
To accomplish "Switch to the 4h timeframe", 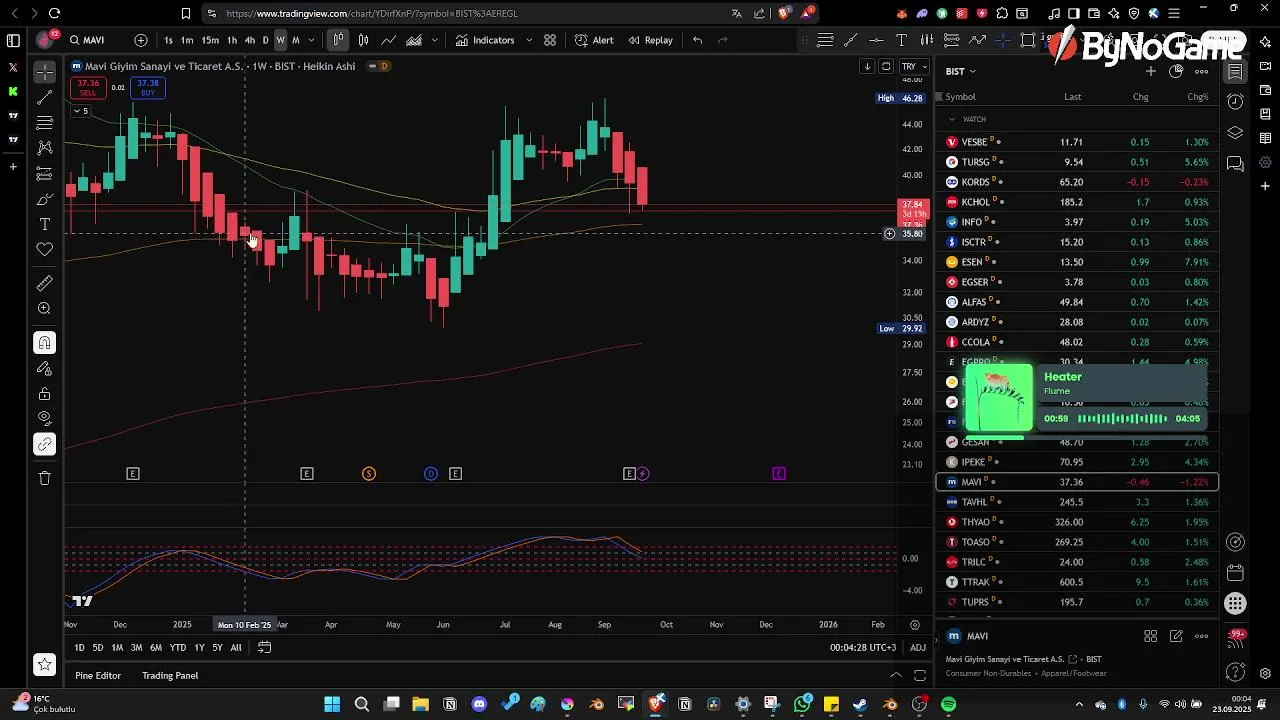I will pyautogui.click(x=250, y=40).
